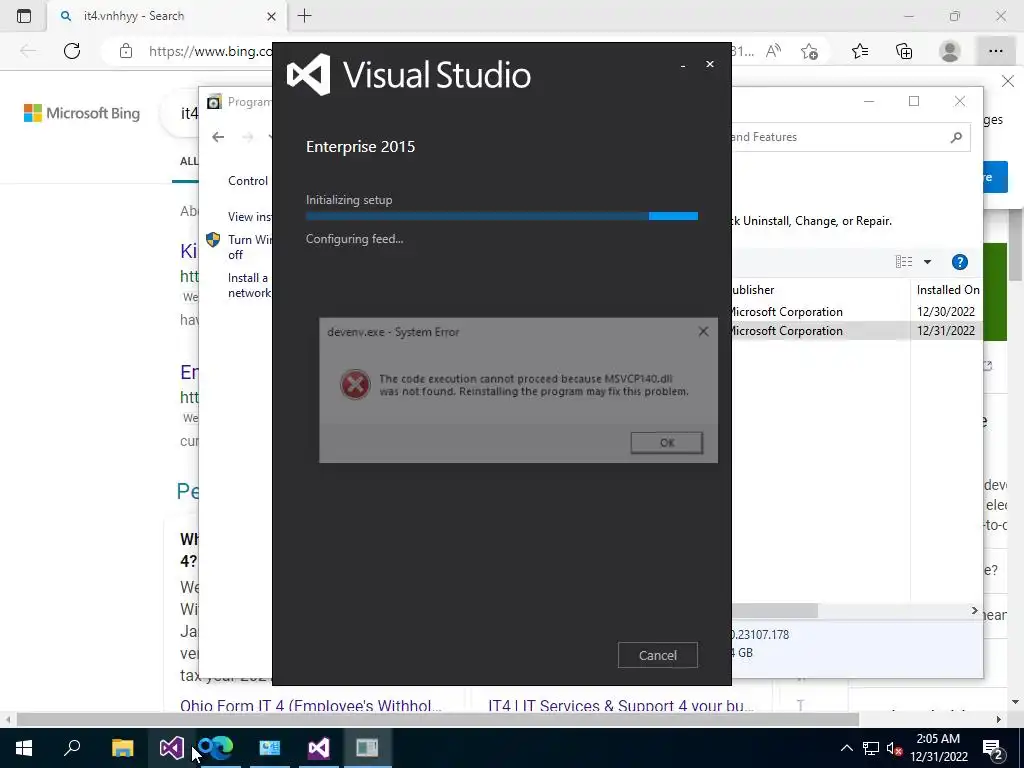The height and width of the screenshot is (768, 1024).
Task: Open Edge Collections
Action: (904, 51)
